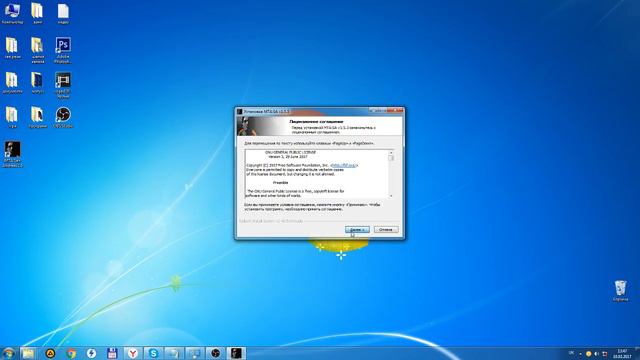Click the Отмена button in the installer
The image size is (640, 360).
(386, 230)
